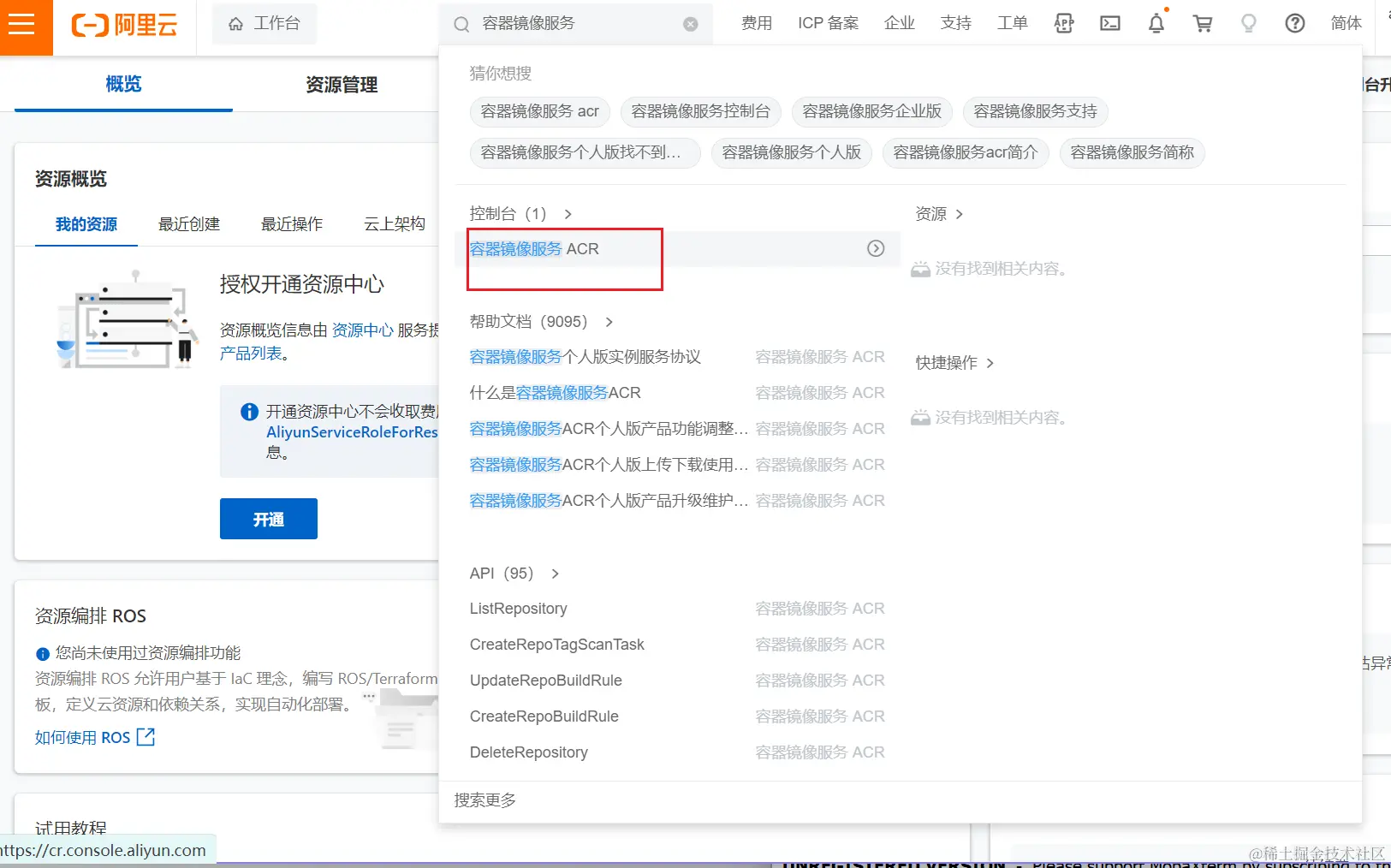The width and height of the screenshot is (1391, 868).
Task: Switch to the 资源管理 tab
Action: (342, 85)
